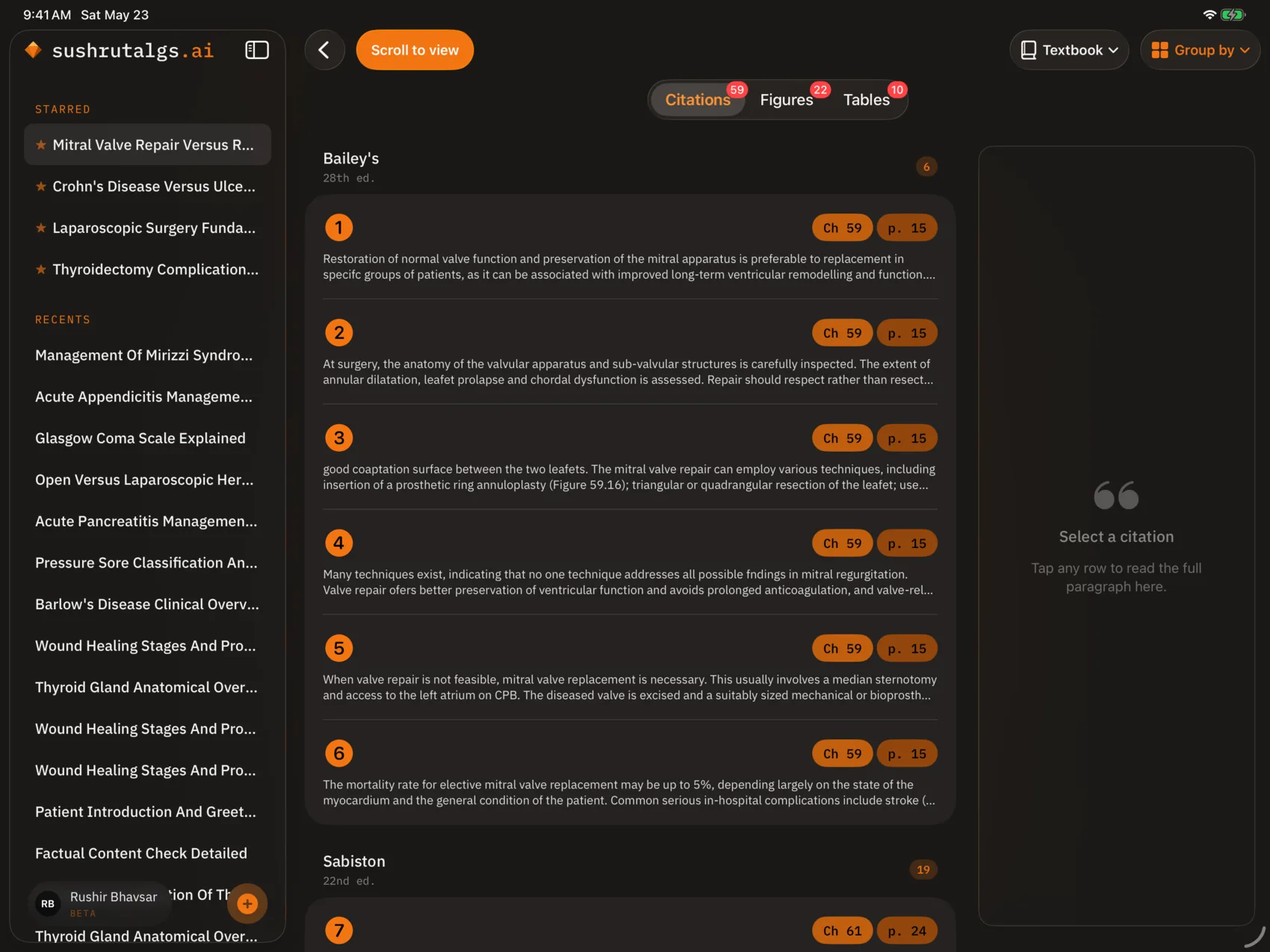Image resolution: width=1270 pixels, height=952 pixels.
Task: Open Acute Pancreatitis Managemen... chat
Action: (x=147, y=521)
